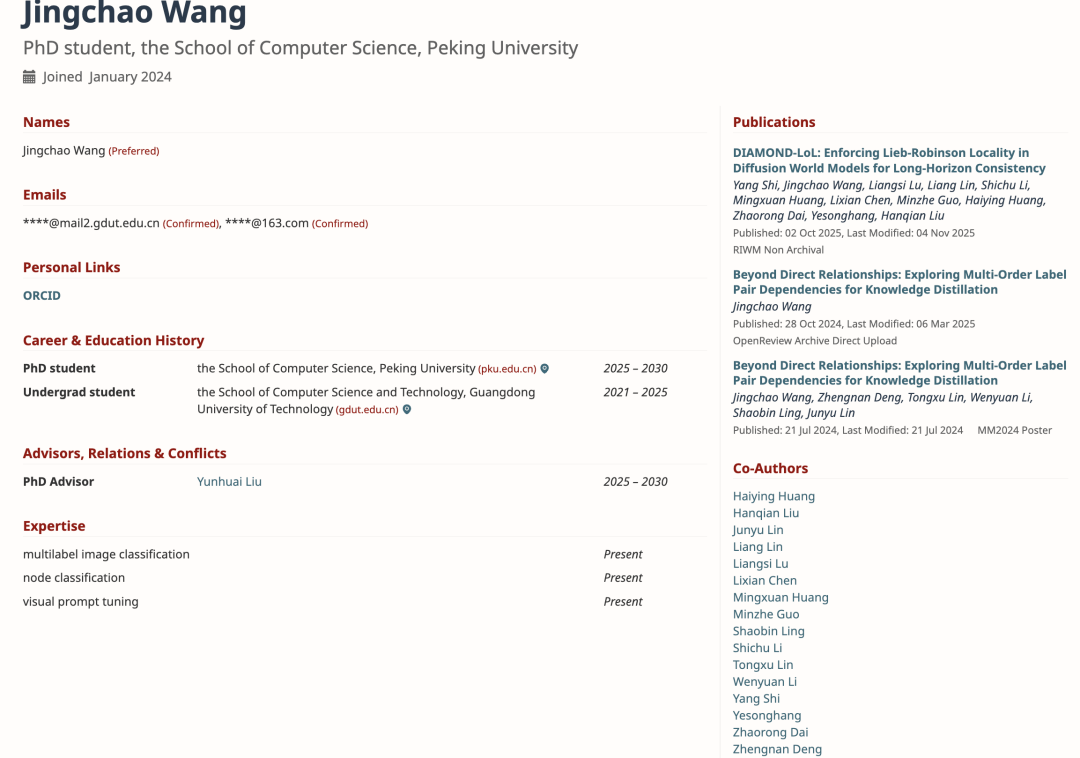Open Hanqian Liu in the Co-Authors list
This screenshot has width=1080, height=758.
point(766,513)
